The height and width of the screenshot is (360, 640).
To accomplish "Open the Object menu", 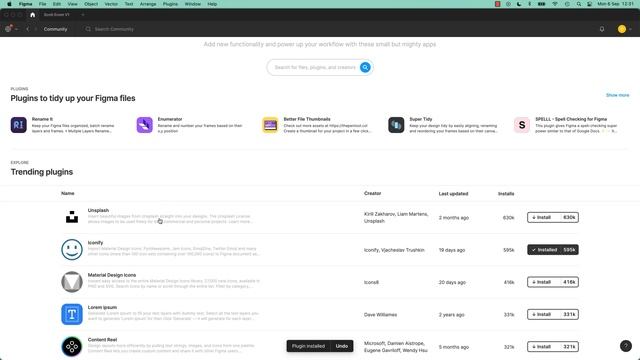I will (x=91, y=4).
